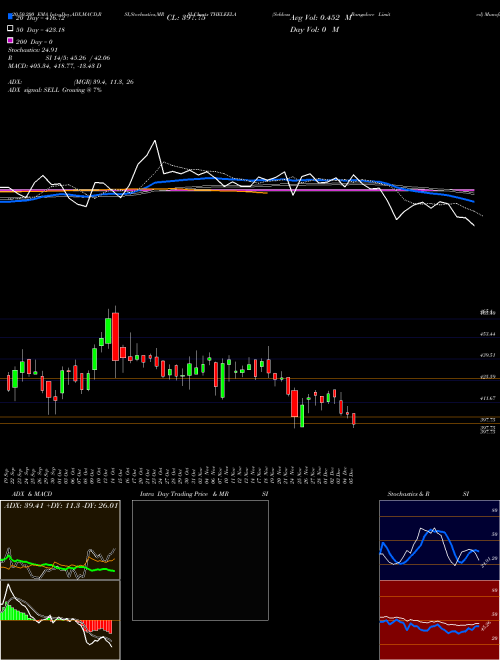
Task: Open the blue Stochastics chart panel
Action: (439, 540)
